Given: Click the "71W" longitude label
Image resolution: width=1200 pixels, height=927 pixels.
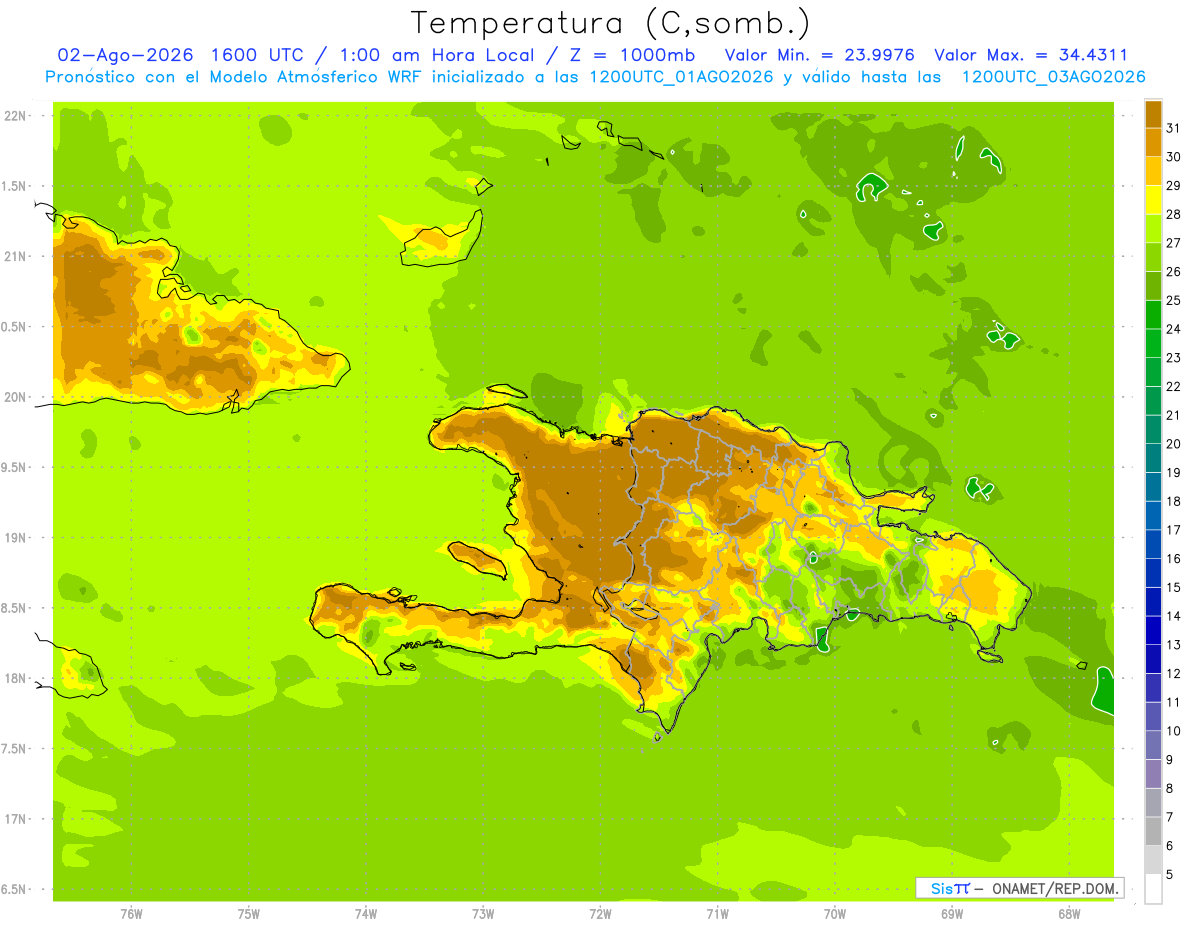Looking at the screenshot, I should 717,914.
